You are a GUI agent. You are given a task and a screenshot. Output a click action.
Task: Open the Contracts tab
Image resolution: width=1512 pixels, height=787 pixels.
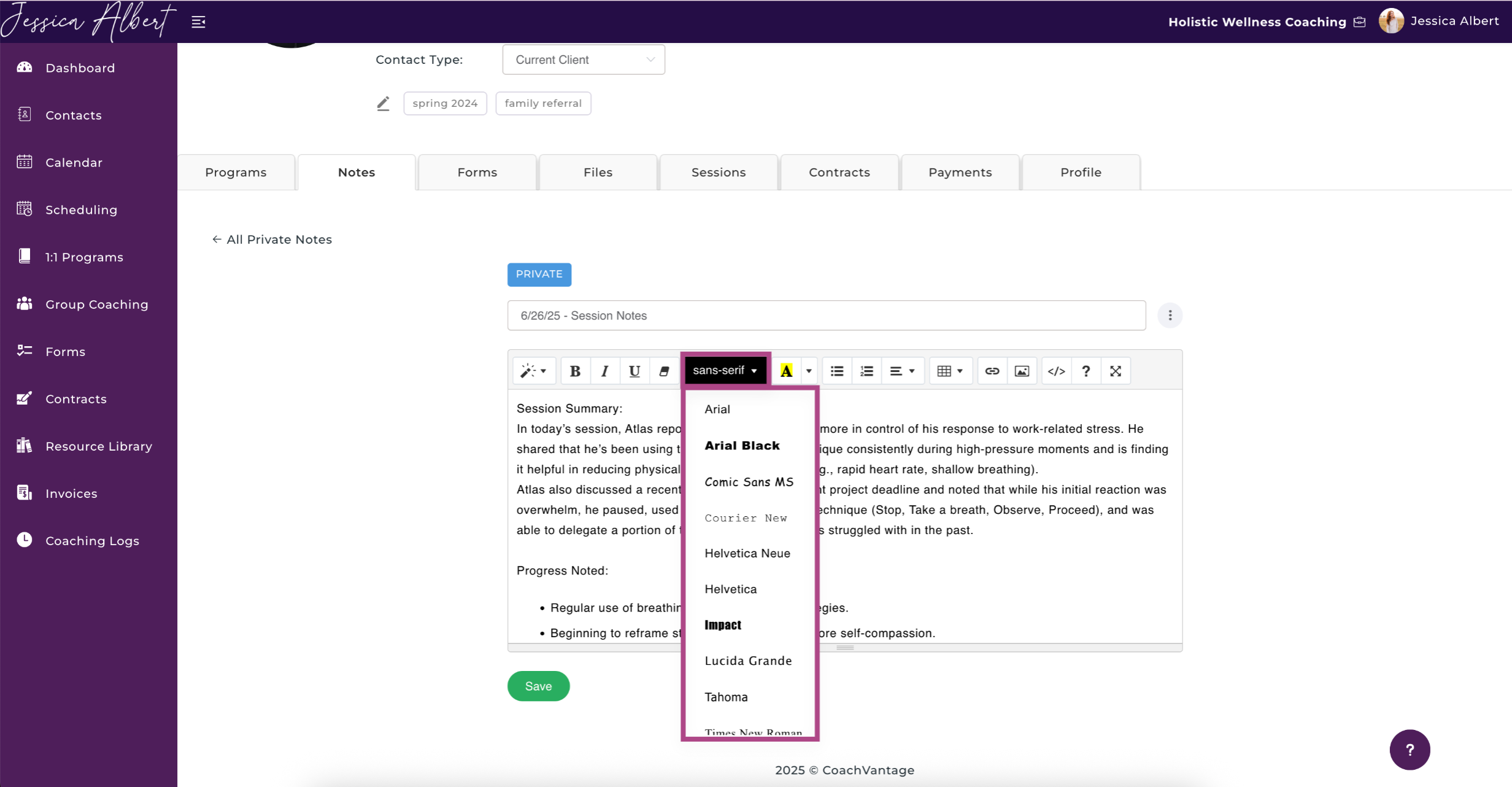839,173
